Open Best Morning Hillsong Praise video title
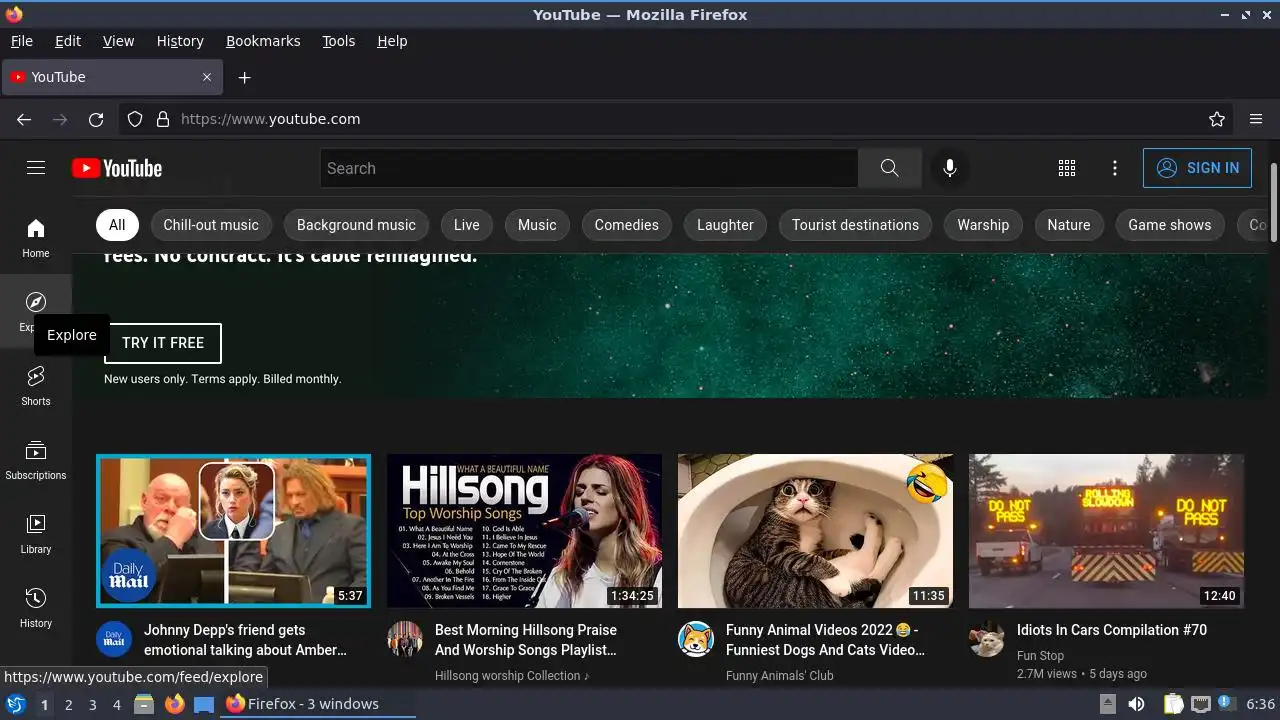Image resolution: width=1280 pixels, height=720 pixels. tap(526, 640)
